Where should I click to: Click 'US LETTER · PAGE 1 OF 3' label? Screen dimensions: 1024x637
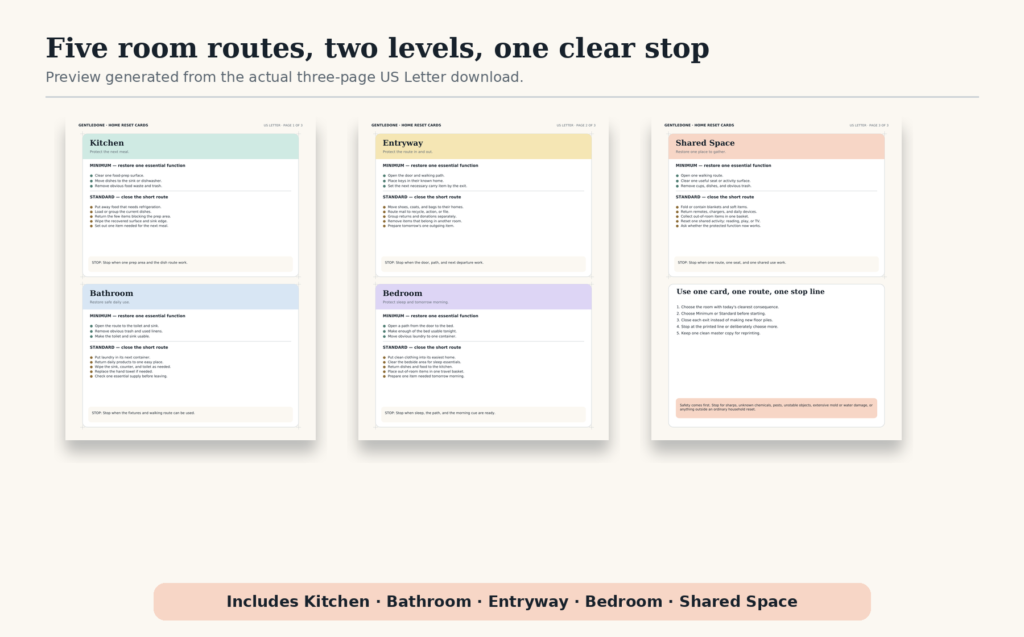[x=283, y=125]
